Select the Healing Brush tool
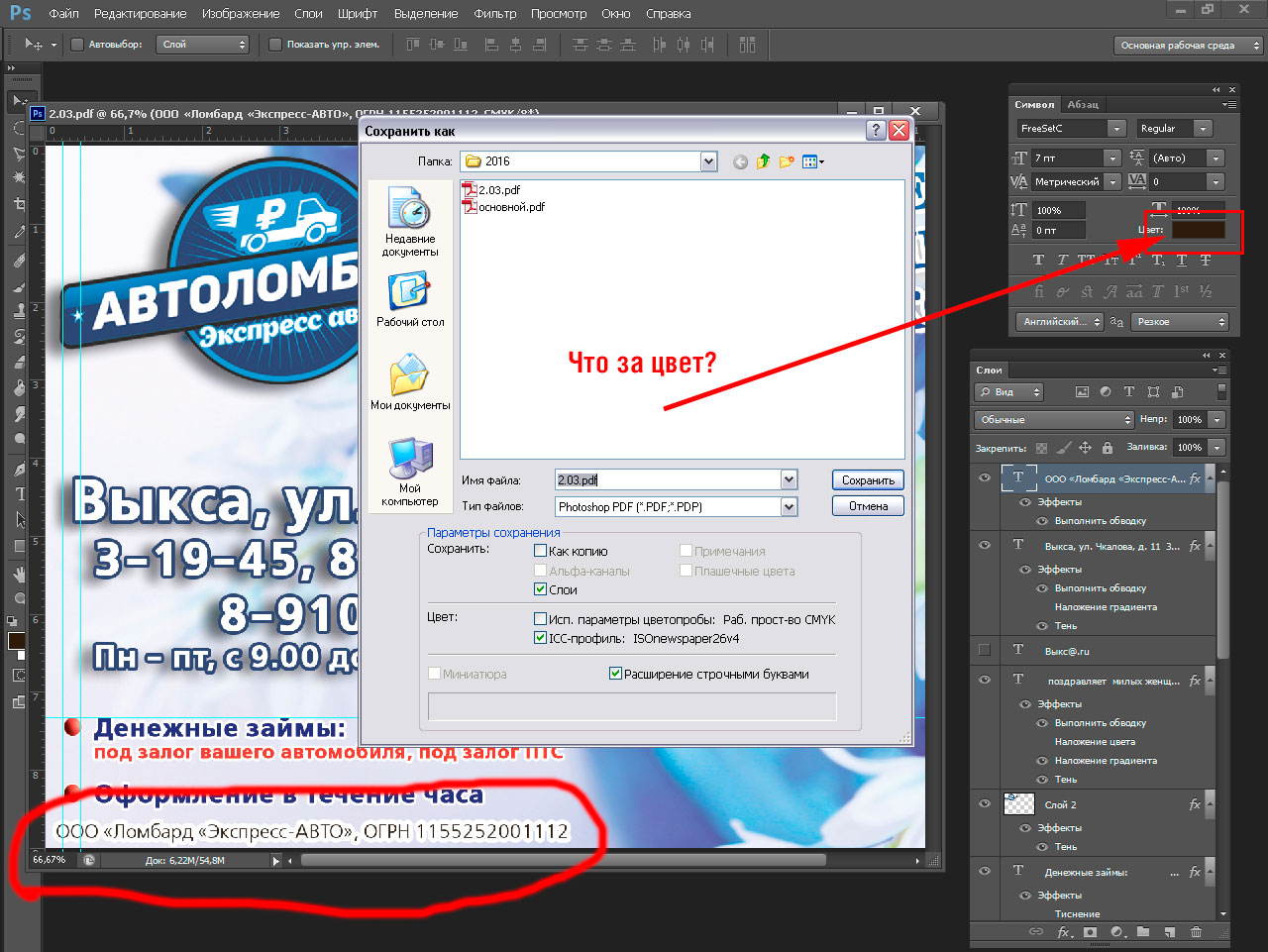Screen dimensions: 1268x952 click(20, 260)
